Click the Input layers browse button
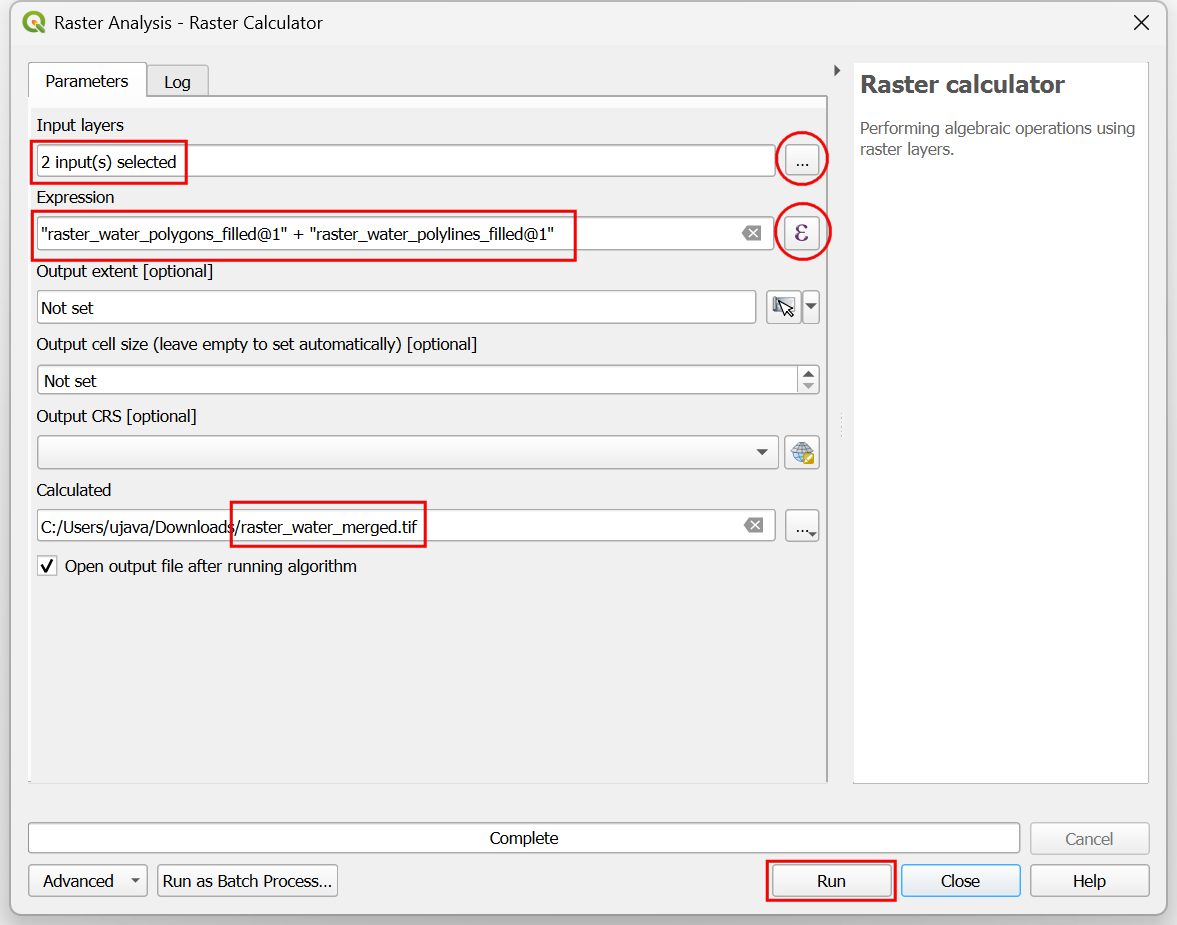Image resolution: width=1177 pixels, height=925 pixels. point(802,161)
